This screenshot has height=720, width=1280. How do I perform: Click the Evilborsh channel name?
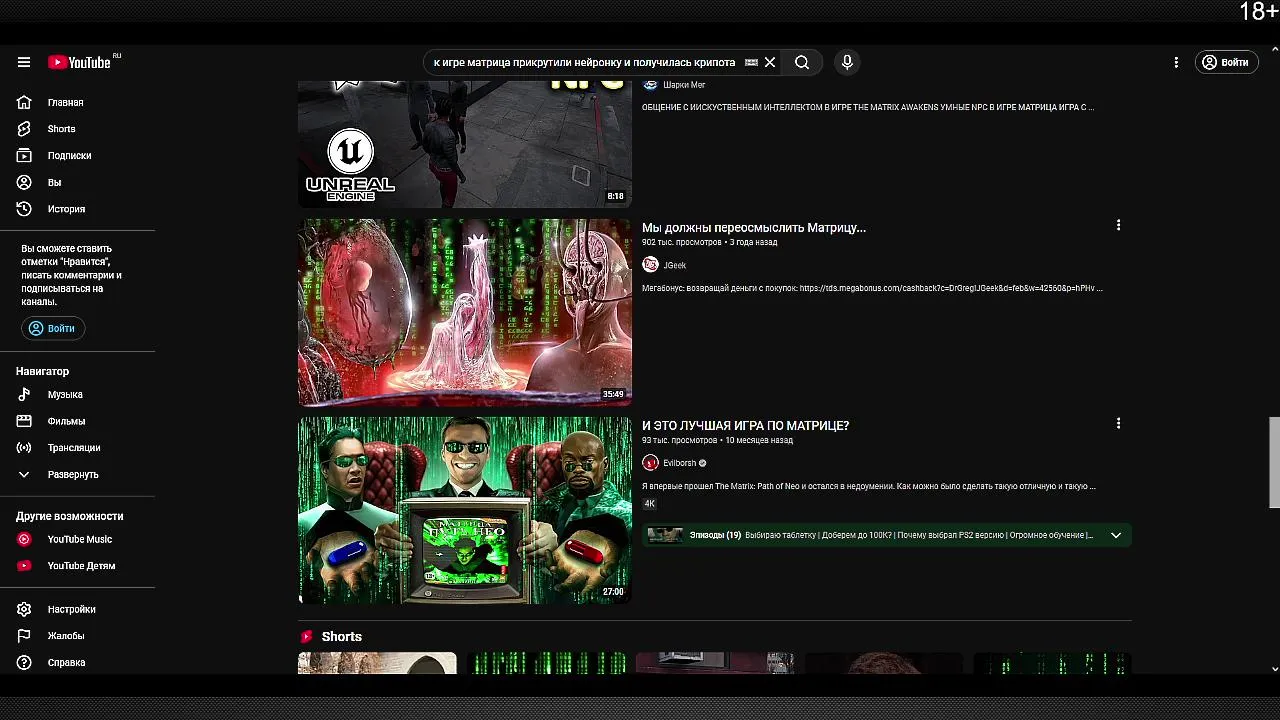[x=680, y=463]
